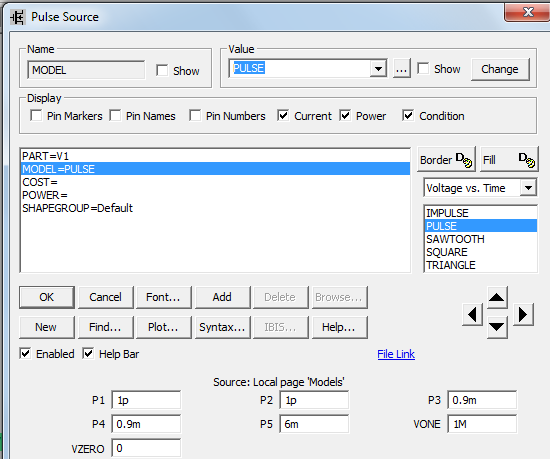
Task: Select SQUARE in the model list
Action: coord(481,252)
